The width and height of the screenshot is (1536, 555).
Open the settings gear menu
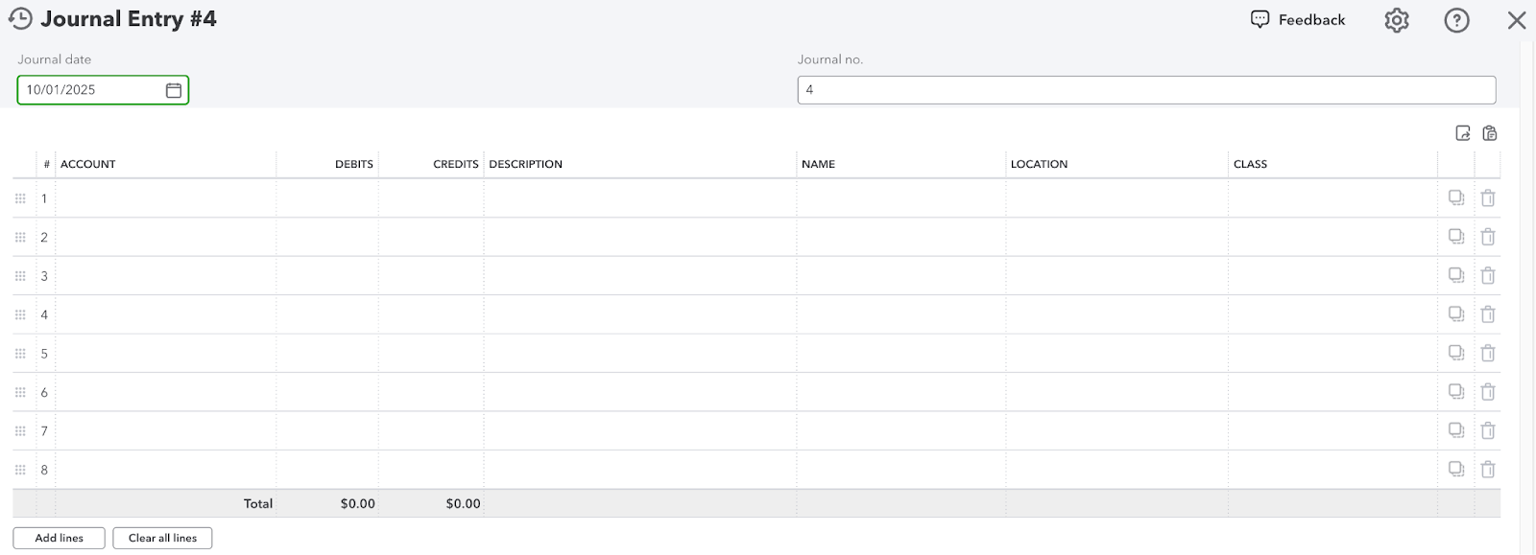click(x=1396, y=20)
